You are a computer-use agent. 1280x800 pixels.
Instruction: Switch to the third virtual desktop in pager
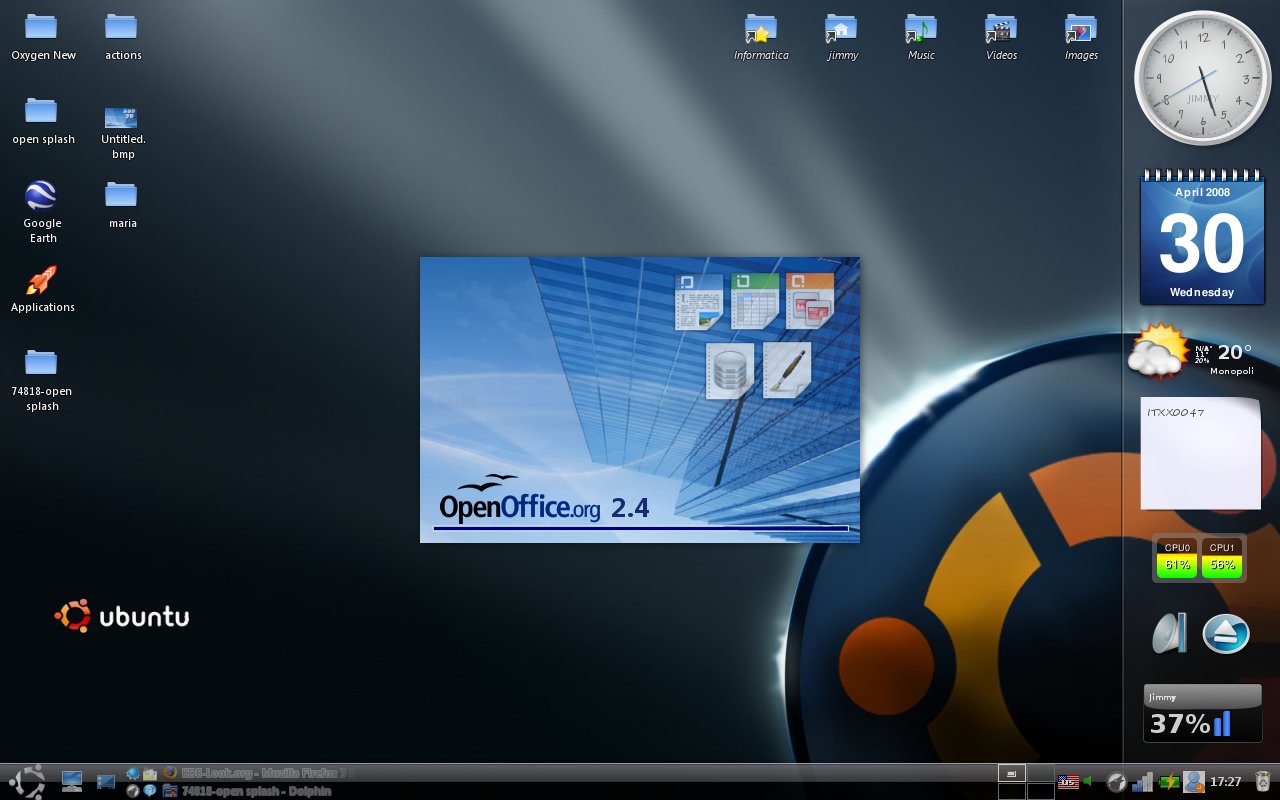coord(1012,791)
